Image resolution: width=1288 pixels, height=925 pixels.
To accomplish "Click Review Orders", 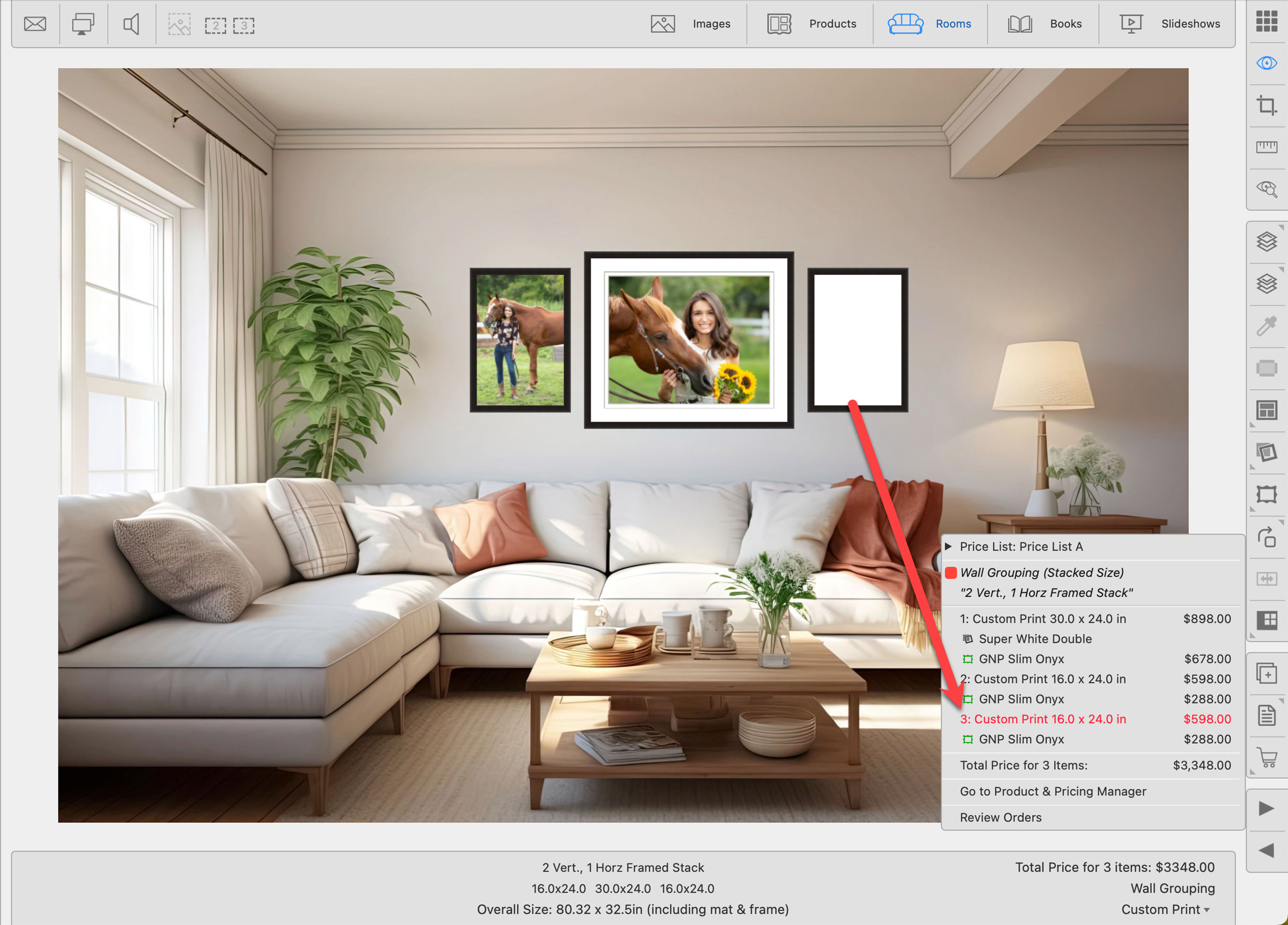I will click(x=1001, y=817).
